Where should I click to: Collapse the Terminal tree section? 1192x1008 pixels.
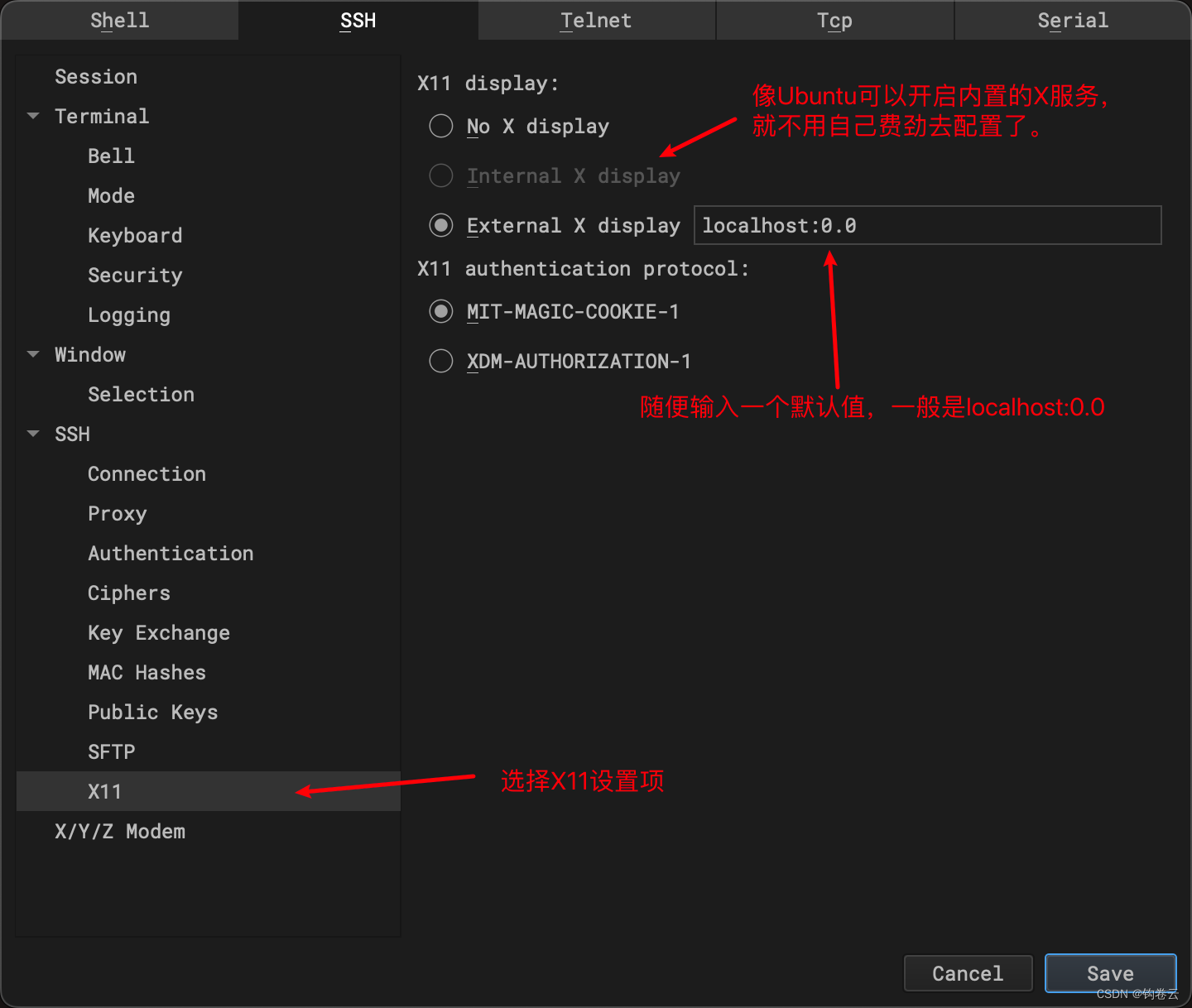(x=33, y=116)
